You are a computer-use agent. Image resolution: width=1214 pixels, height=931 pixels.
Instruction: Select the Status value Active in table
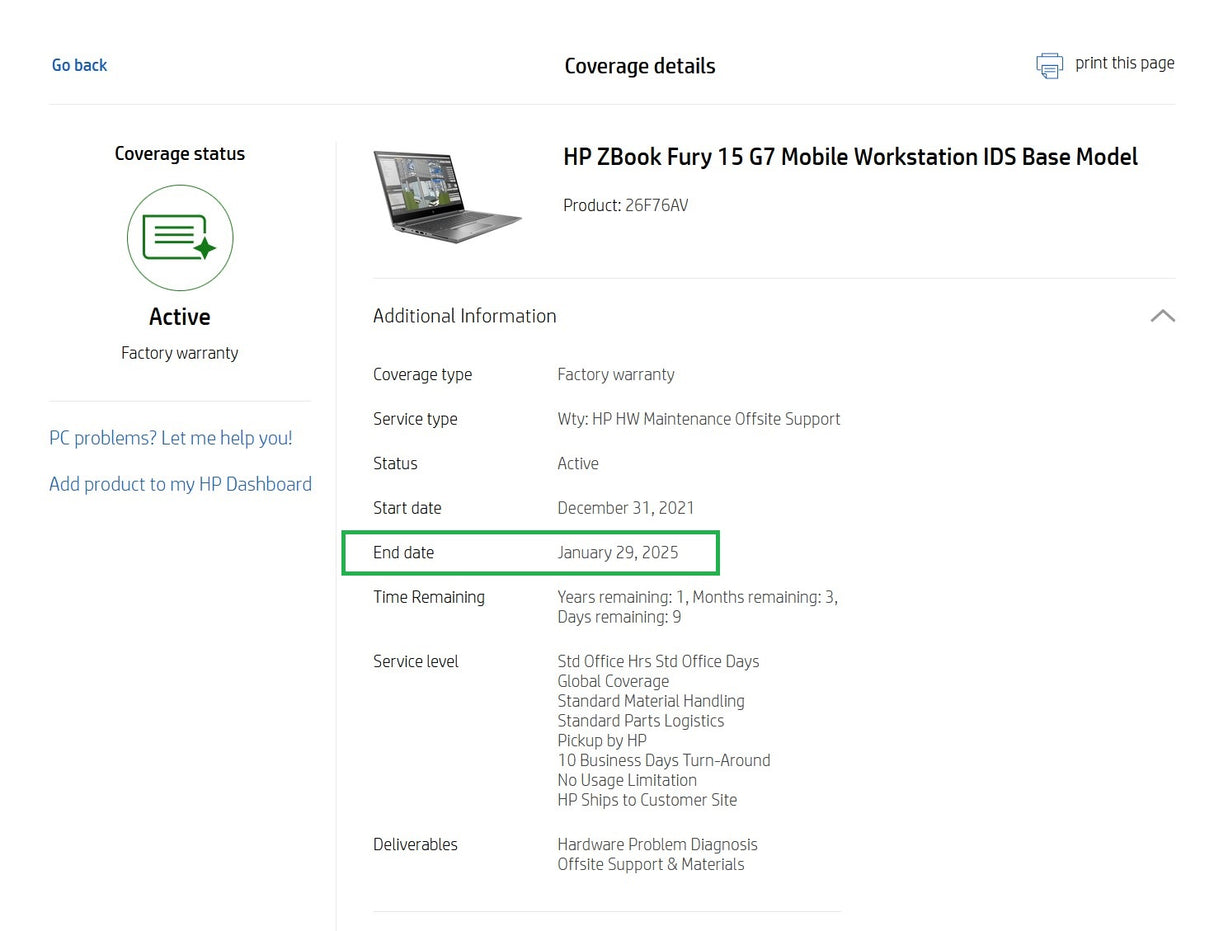click(x=578, y=464)
